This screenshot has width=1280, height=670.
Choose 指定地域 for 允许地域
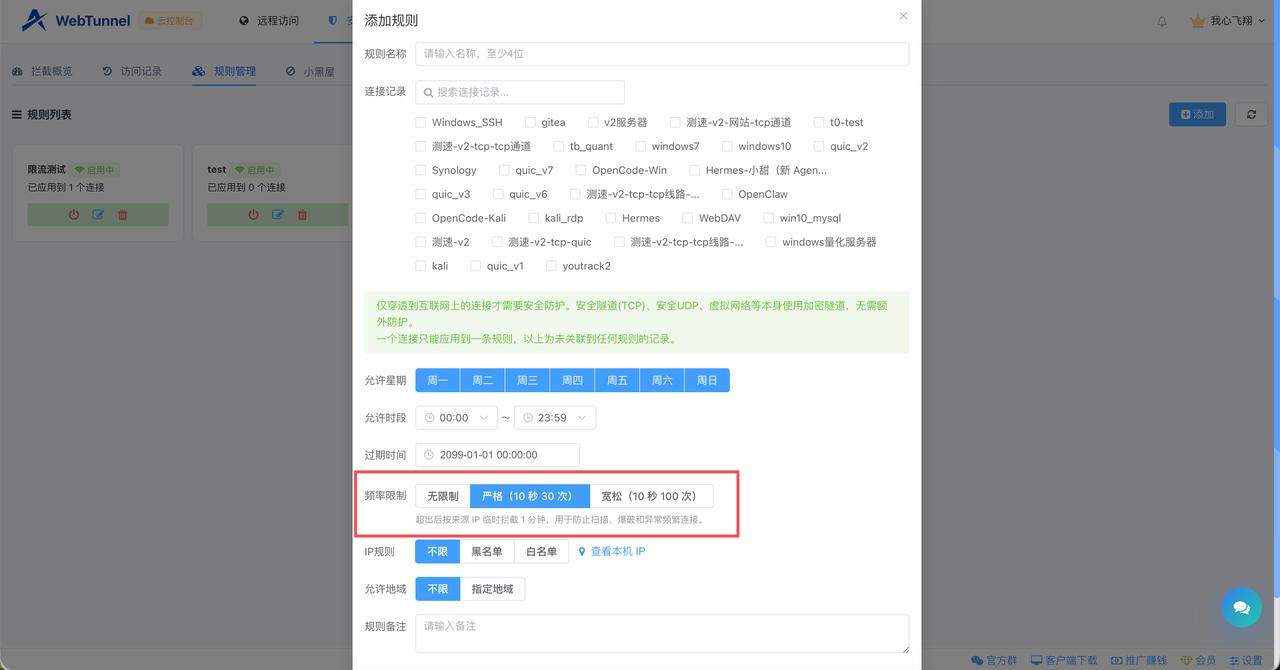point(493,589)
